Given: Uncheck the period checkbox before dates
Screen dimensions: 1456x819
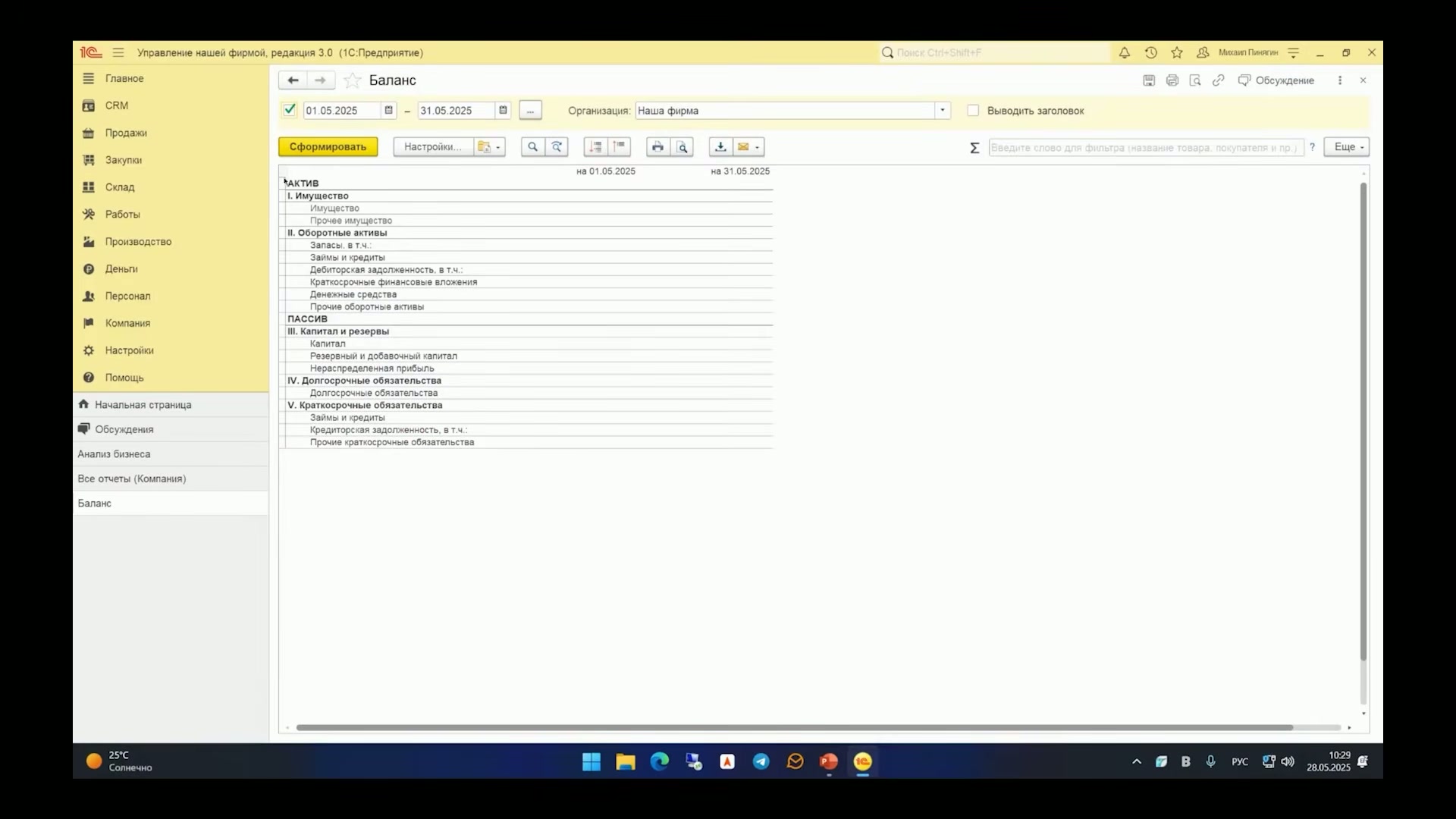Looking at the screenshot, I should click(289, 110).
